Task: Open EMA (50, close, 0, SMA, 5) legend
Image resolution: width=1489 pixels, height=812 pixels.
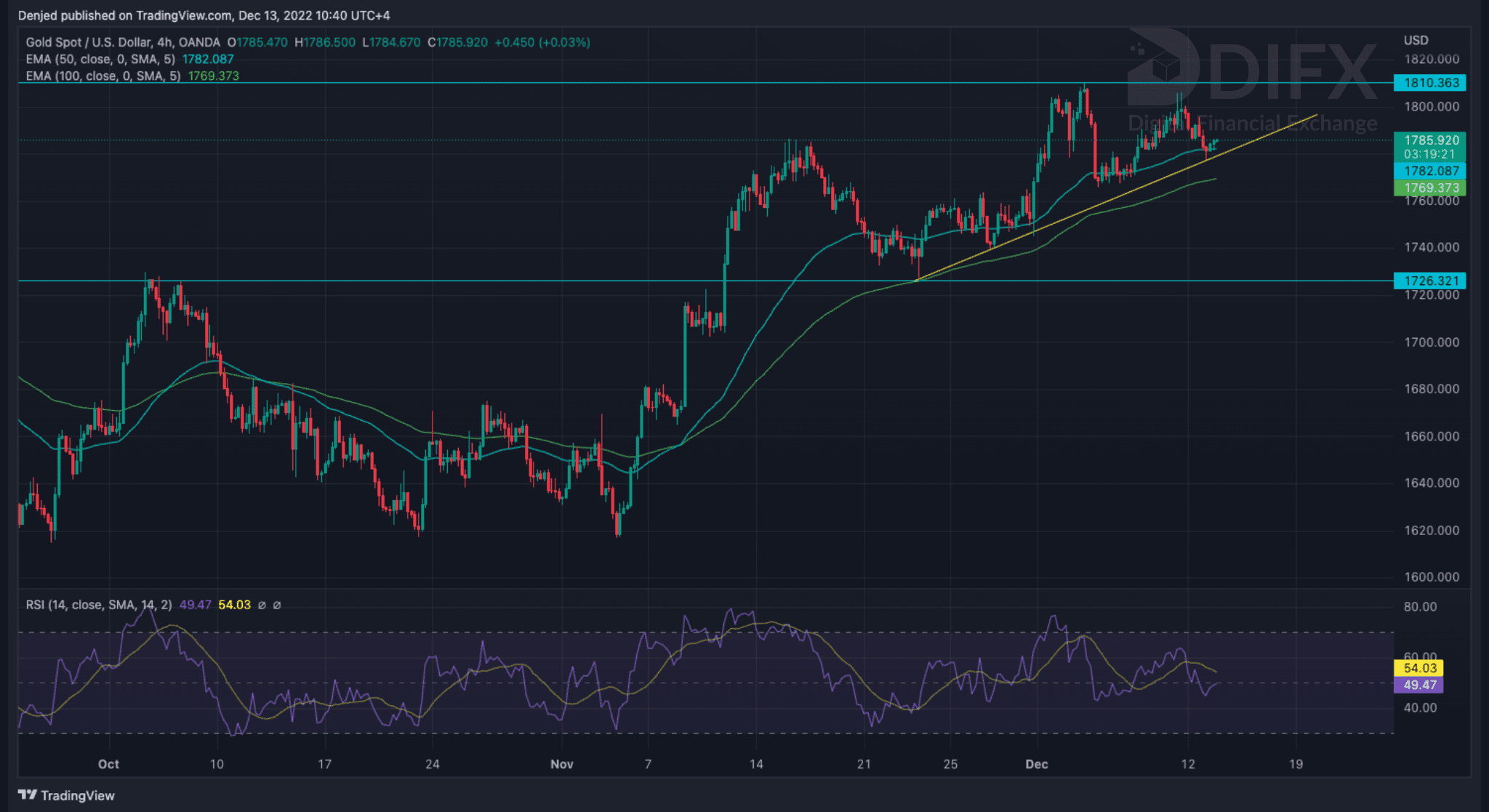Action: [100, 59]
